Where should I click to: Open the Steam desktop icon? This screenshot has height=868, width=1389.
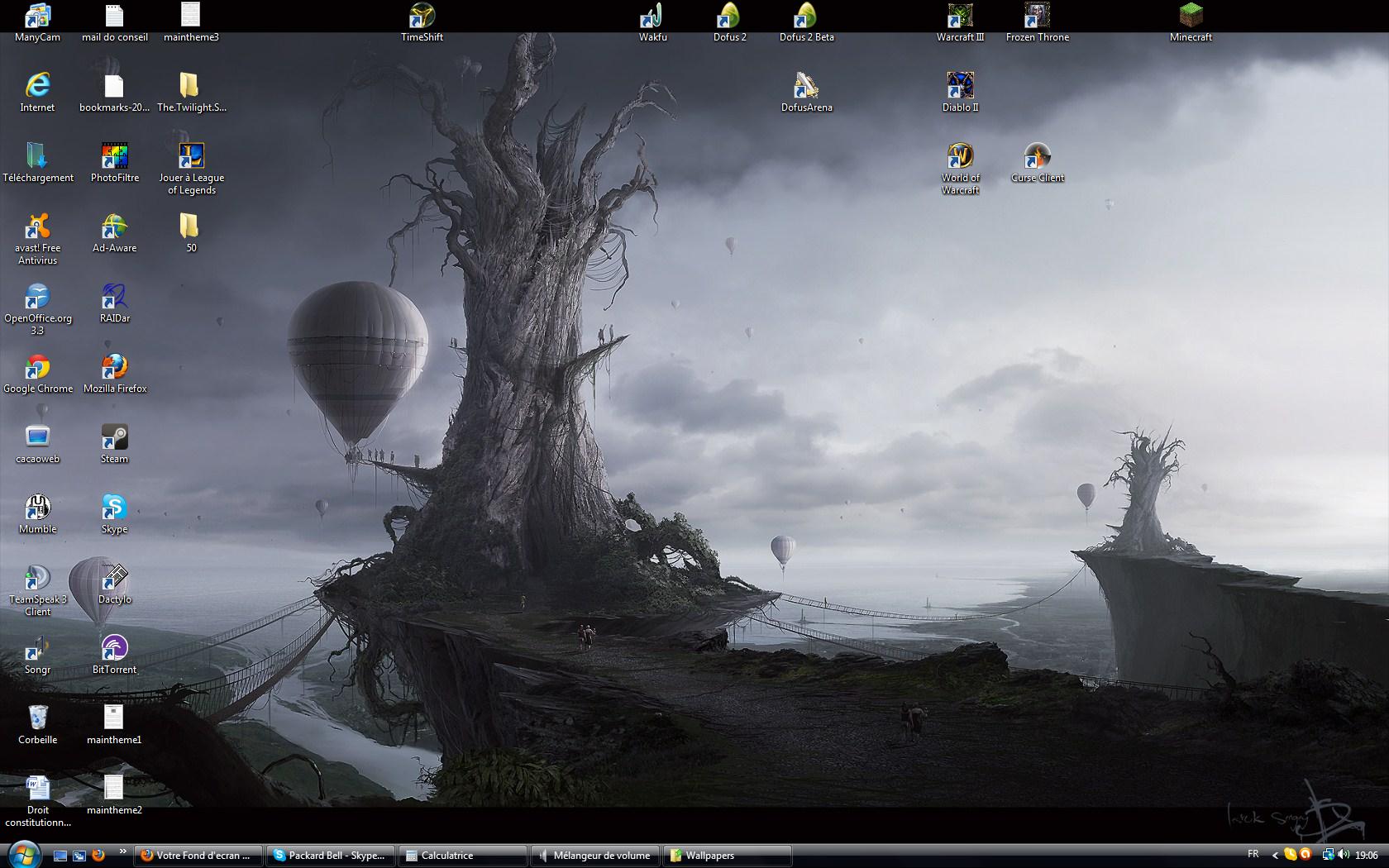point(114,437)
